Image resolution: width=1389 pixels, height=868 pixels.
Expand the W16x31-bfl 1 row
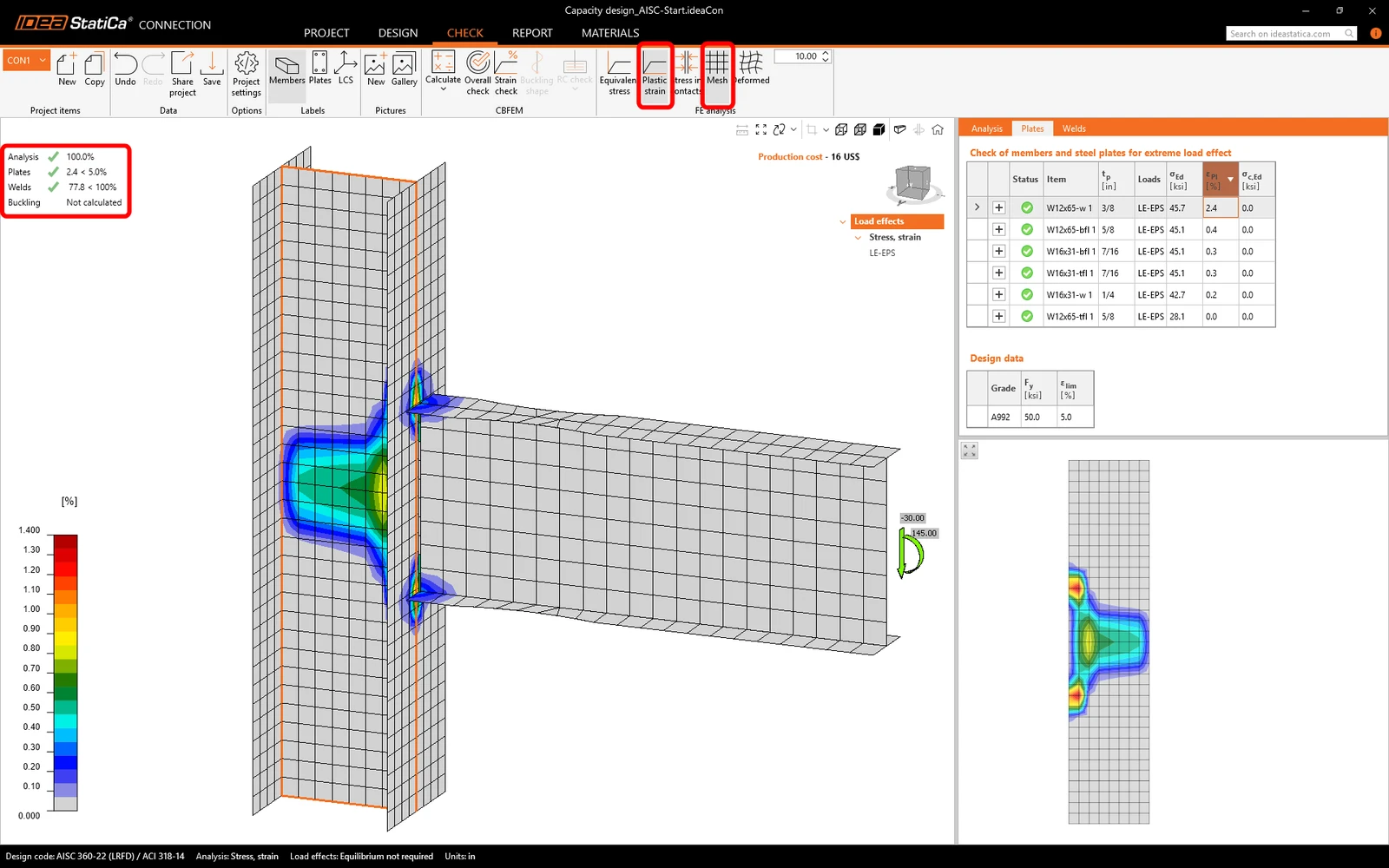(998, 251)
